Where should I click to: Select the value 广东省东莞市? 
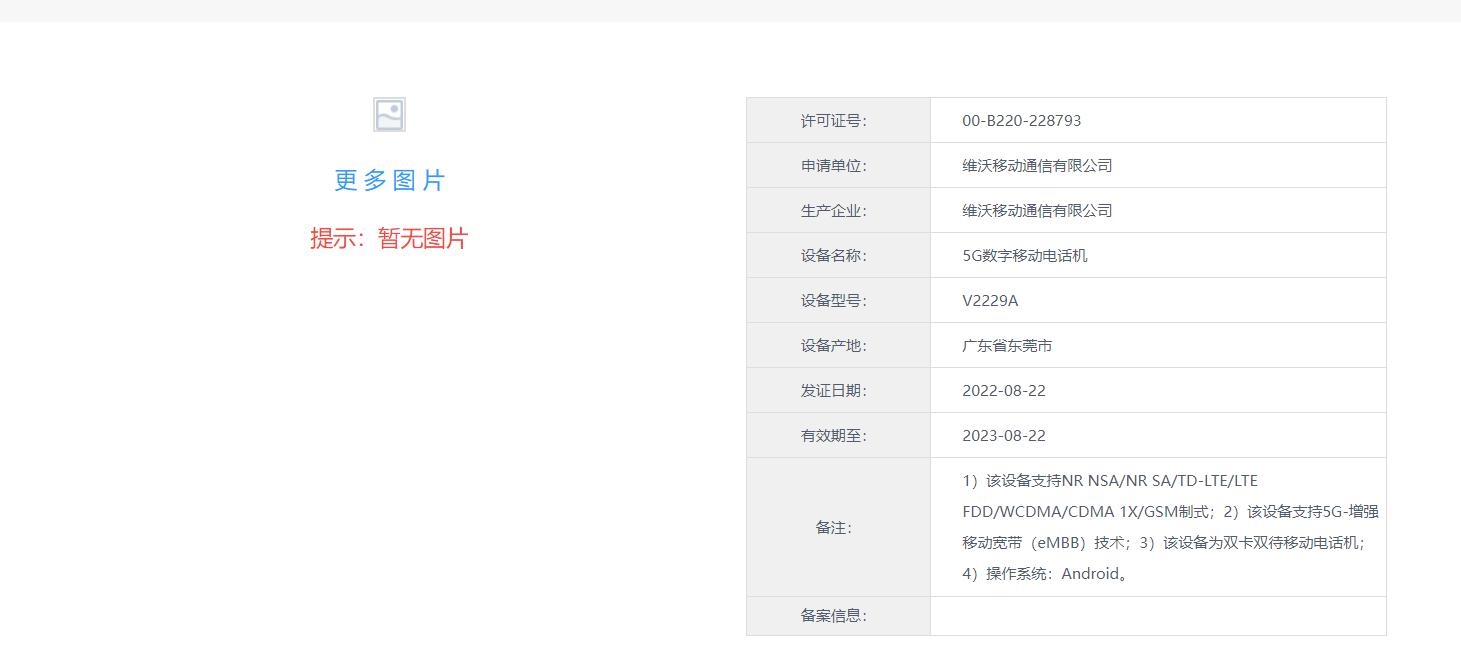1007,345
